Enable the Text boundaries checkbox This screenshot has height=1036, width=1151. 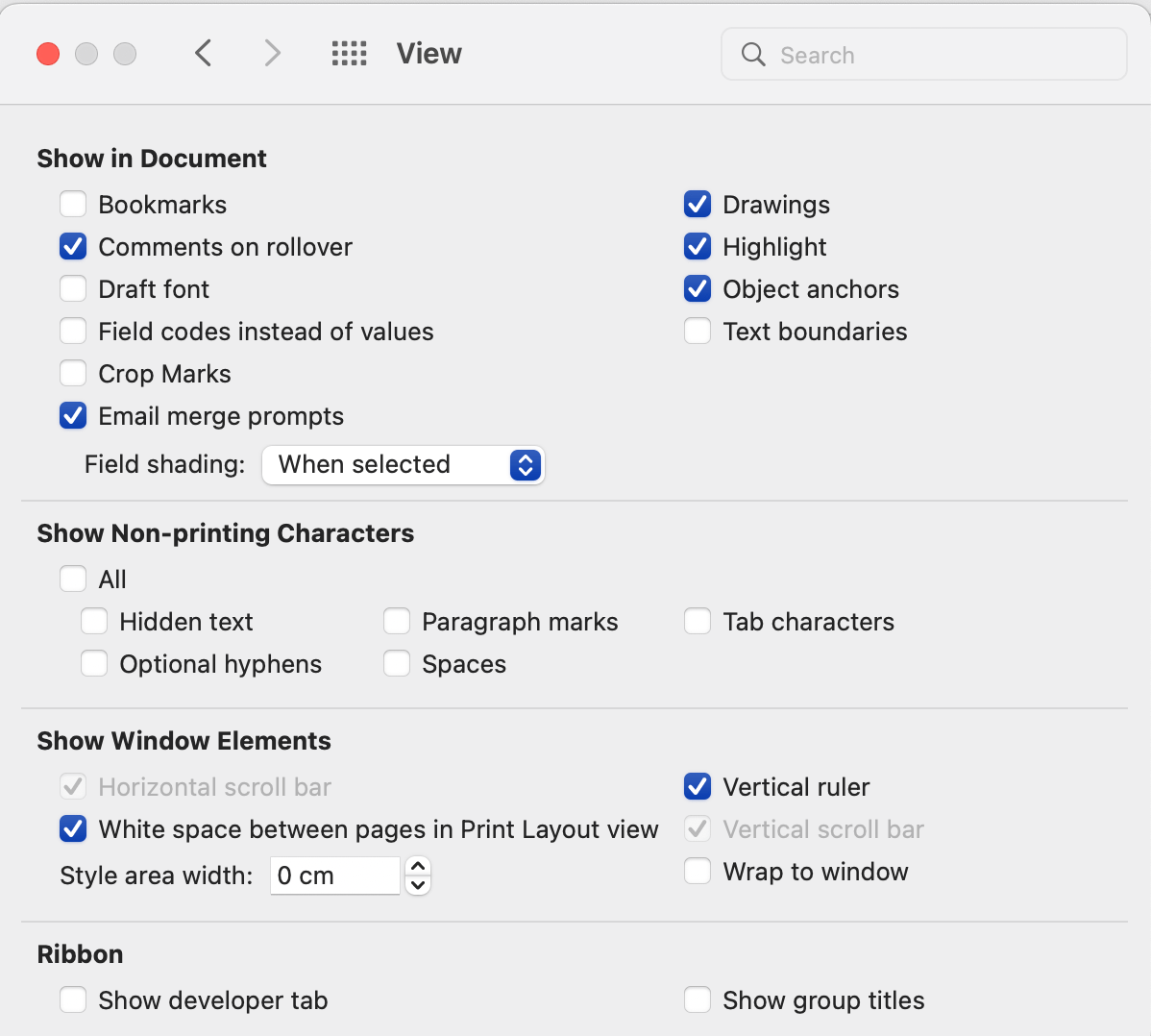click(698, 332)
